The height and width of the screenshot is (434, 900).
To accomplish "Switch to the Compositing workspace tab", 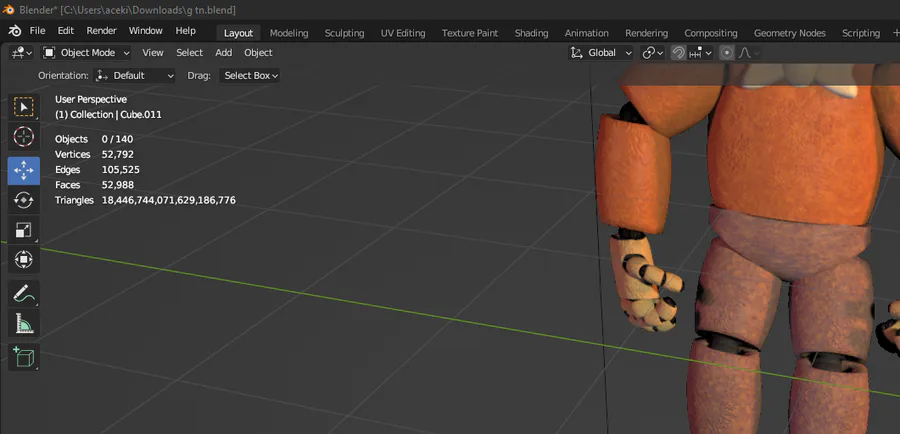I will [711, 33].
